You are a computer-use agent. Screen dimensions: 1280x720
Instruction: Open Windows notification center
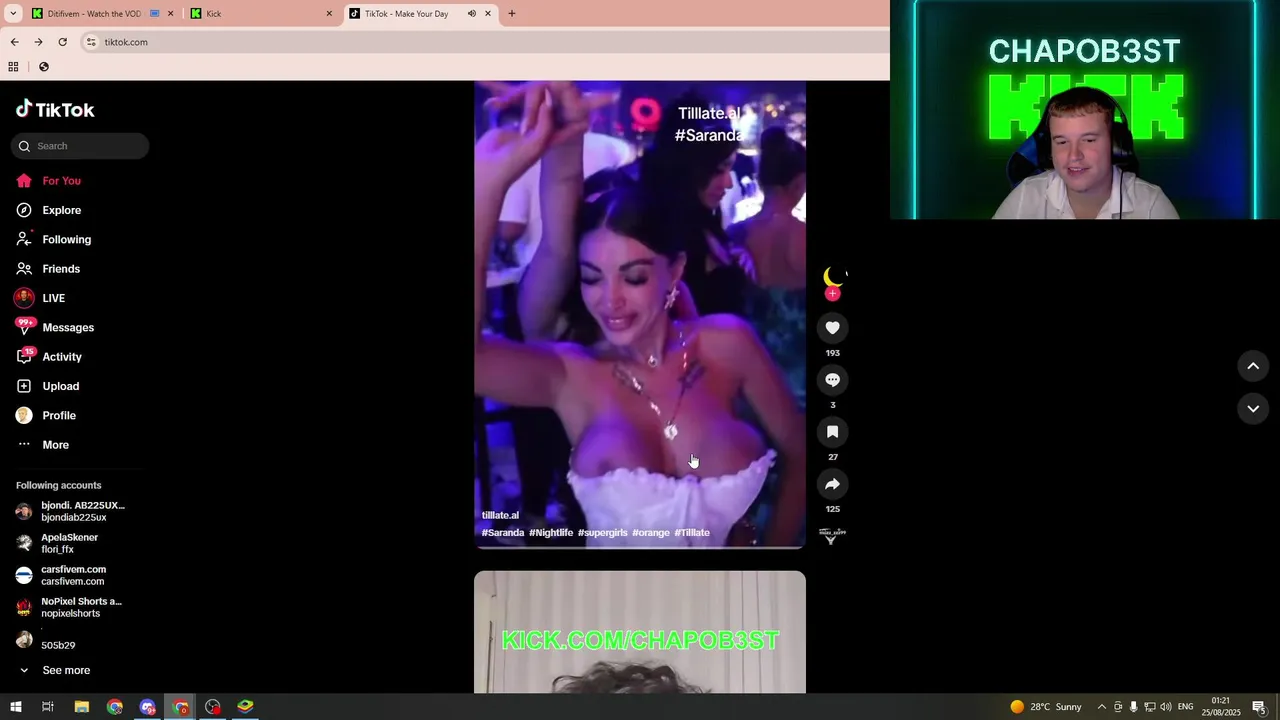(1259, 707)
